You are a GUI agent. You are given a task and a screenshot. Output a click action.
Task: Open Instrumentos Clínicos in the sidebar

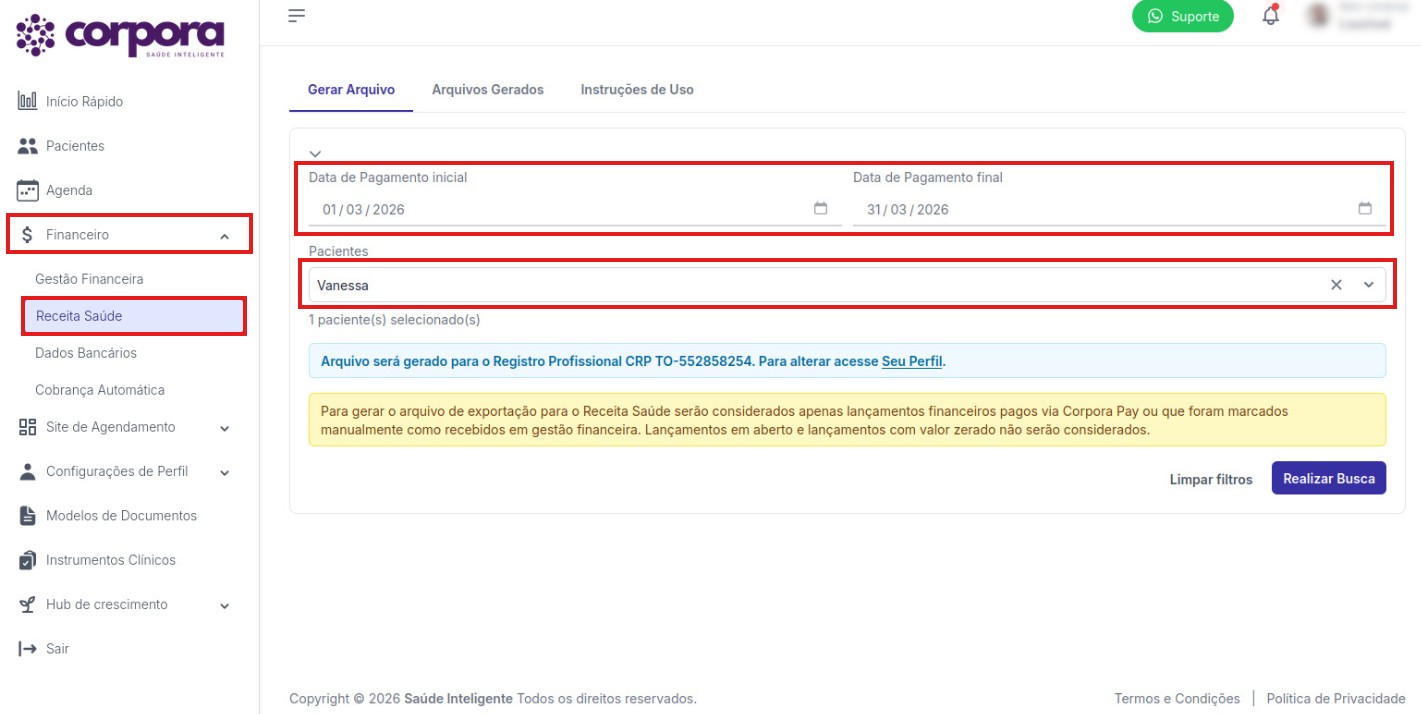(110, 560)
